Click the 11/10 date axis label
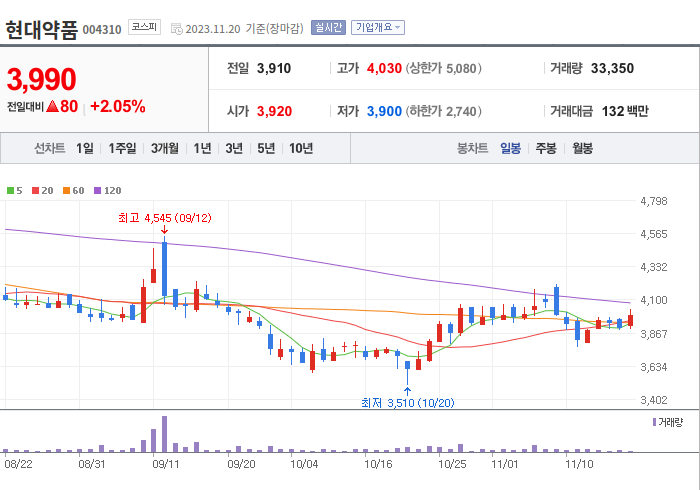The width and height of the screenshot is (700, 490). [x=579, y=464]
